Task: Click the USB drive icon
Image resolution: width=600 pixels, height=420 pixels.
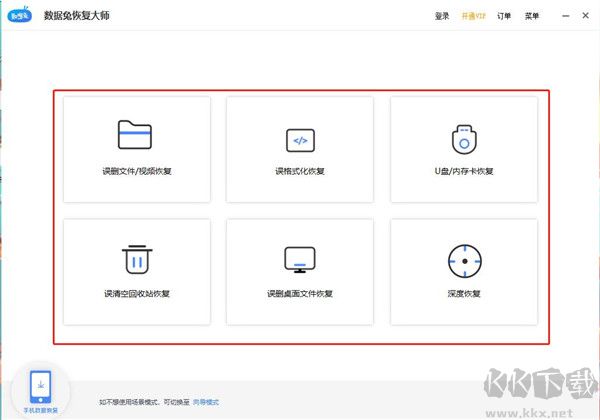Action: (x=464, y=139)
